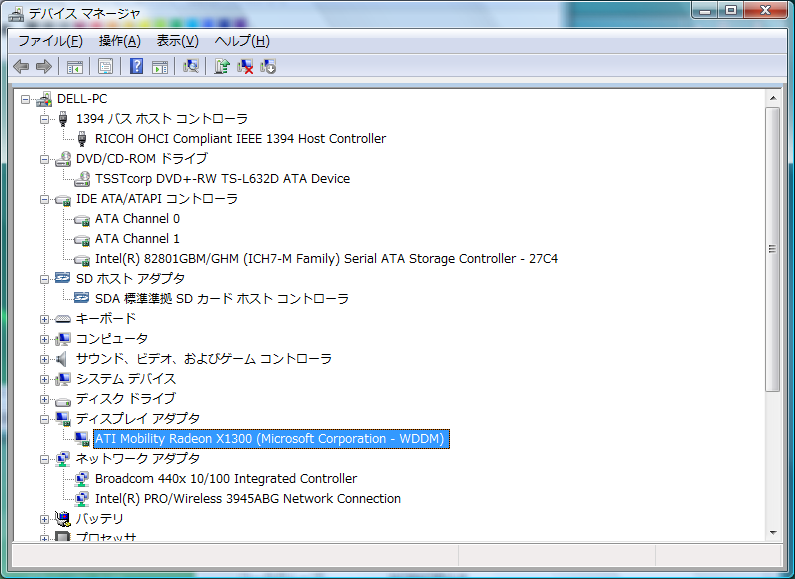Image resolution: width=795 pixels, height=579 pixels.
Task: Collapse the ディスプレイ アダプタ category
Action: pyautogui.click(x=44, y=419)
